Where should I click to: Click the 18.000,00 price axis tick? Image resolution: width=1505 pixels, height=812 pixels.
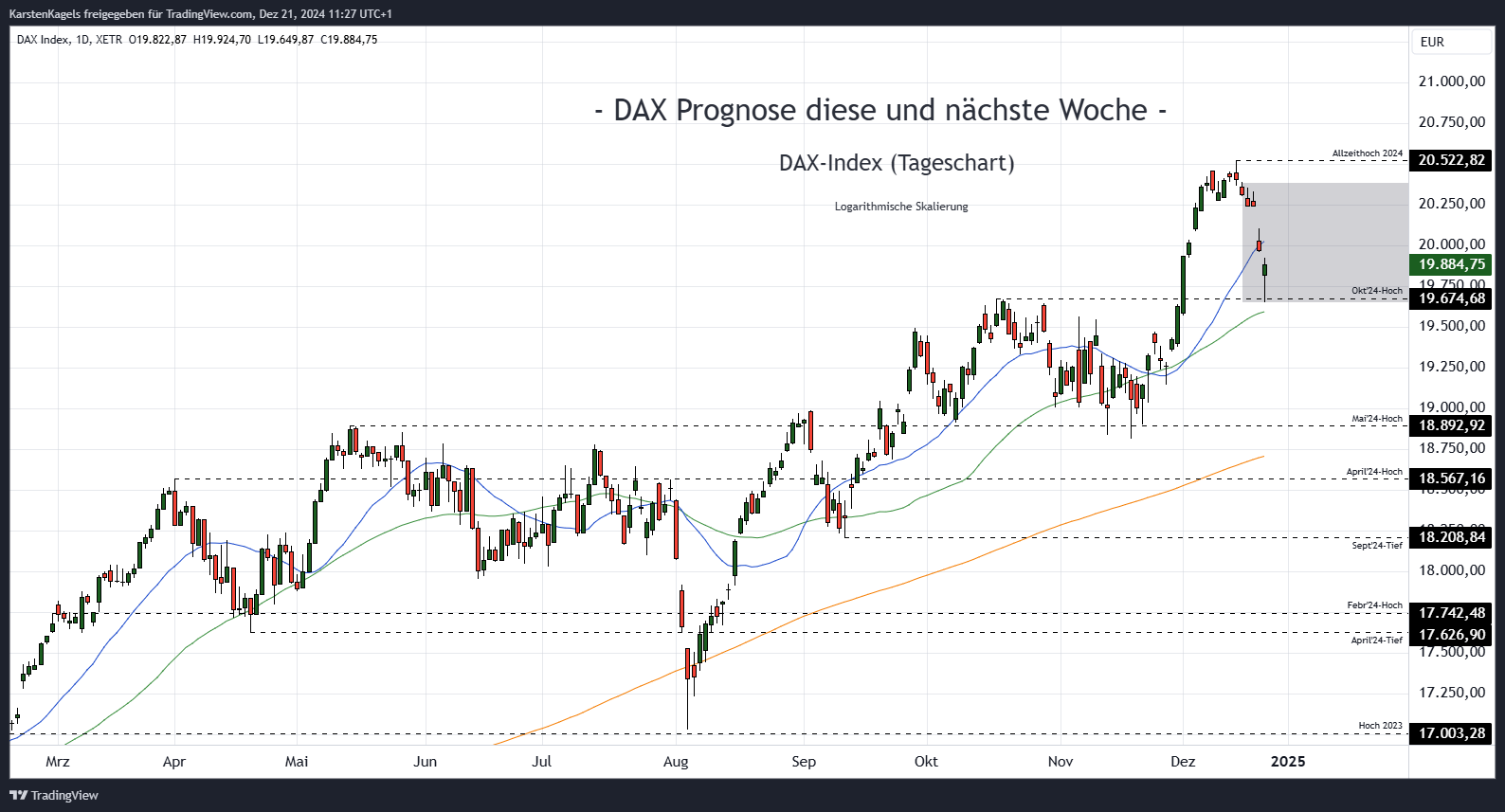tap(1452, 570)
